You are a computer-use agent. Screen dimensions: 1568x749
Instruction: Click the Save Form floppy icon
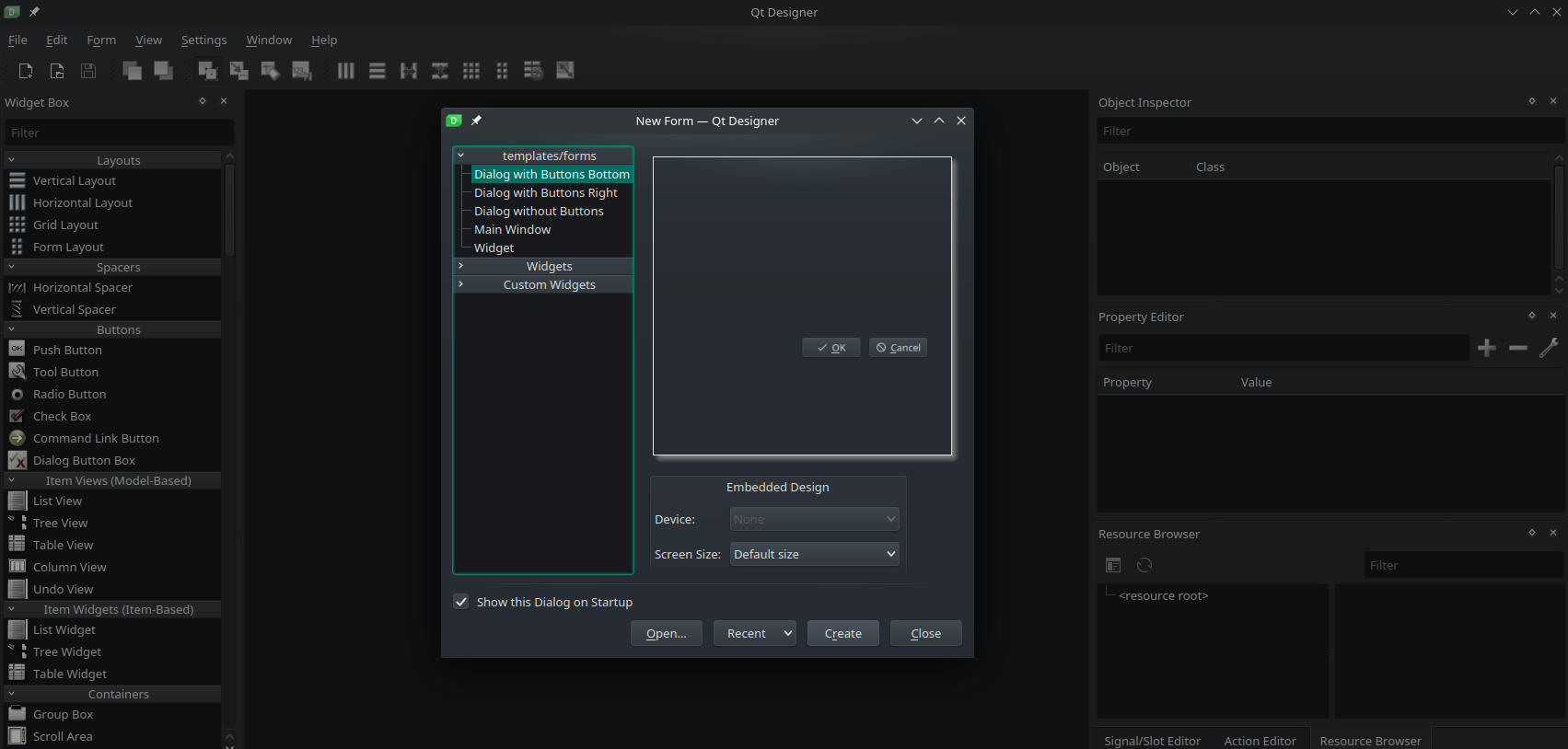pyautogui.click(x=88, y=71)
